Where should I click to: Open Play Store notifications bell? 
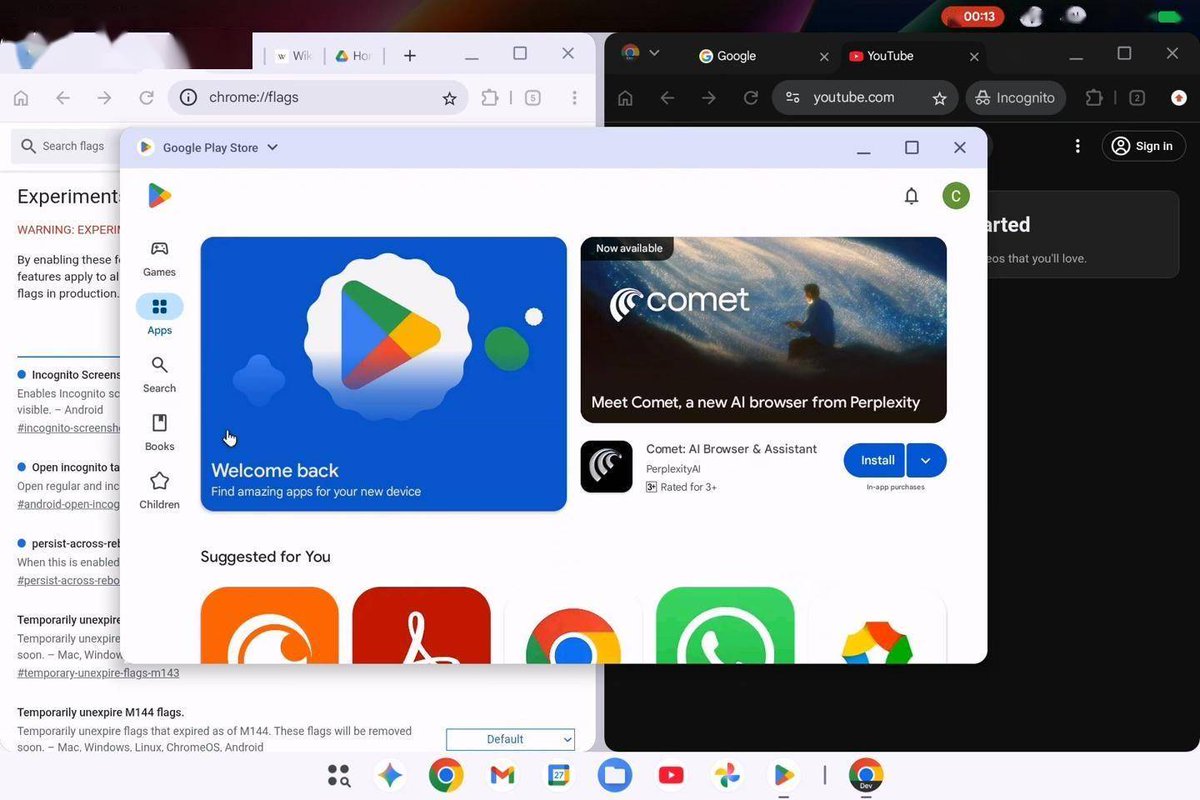911,196
